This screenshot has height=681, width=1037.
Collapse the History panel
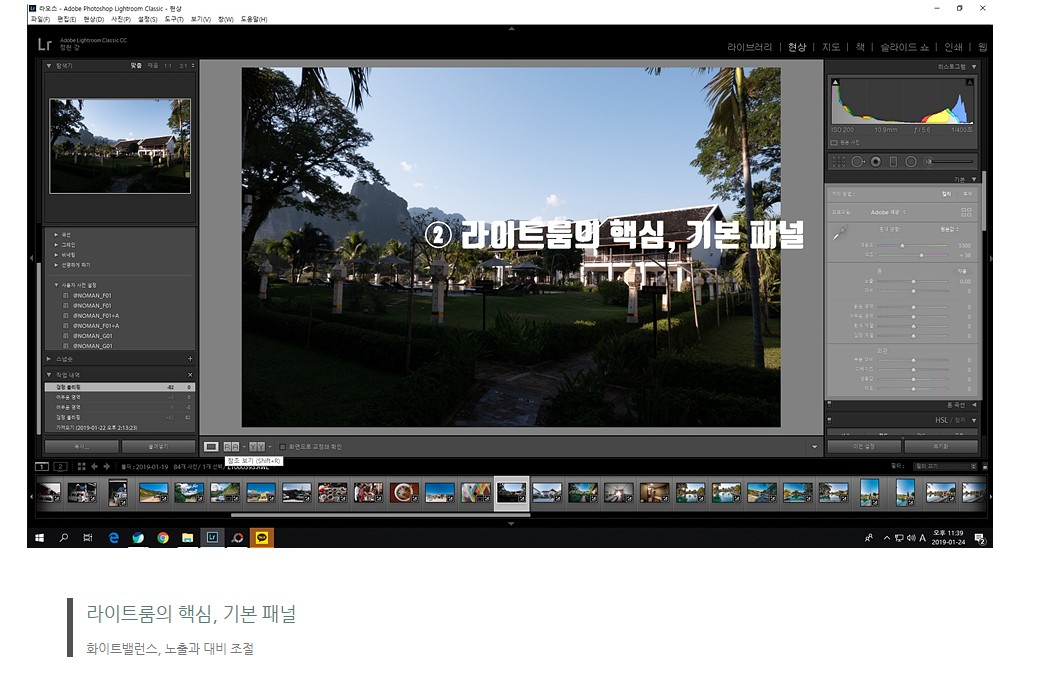[49, 375]
